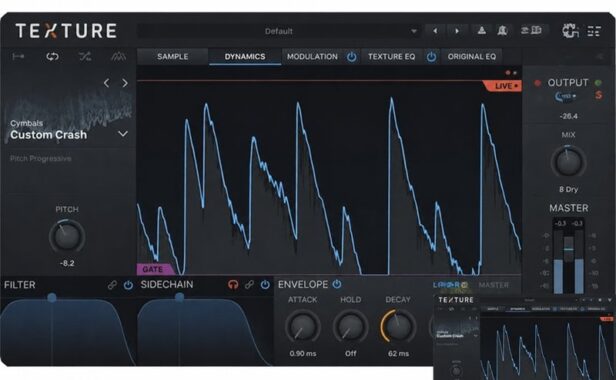Toggle the Sidechain power button
Viewport: 616px width, 380px height.
click(266, 285)
